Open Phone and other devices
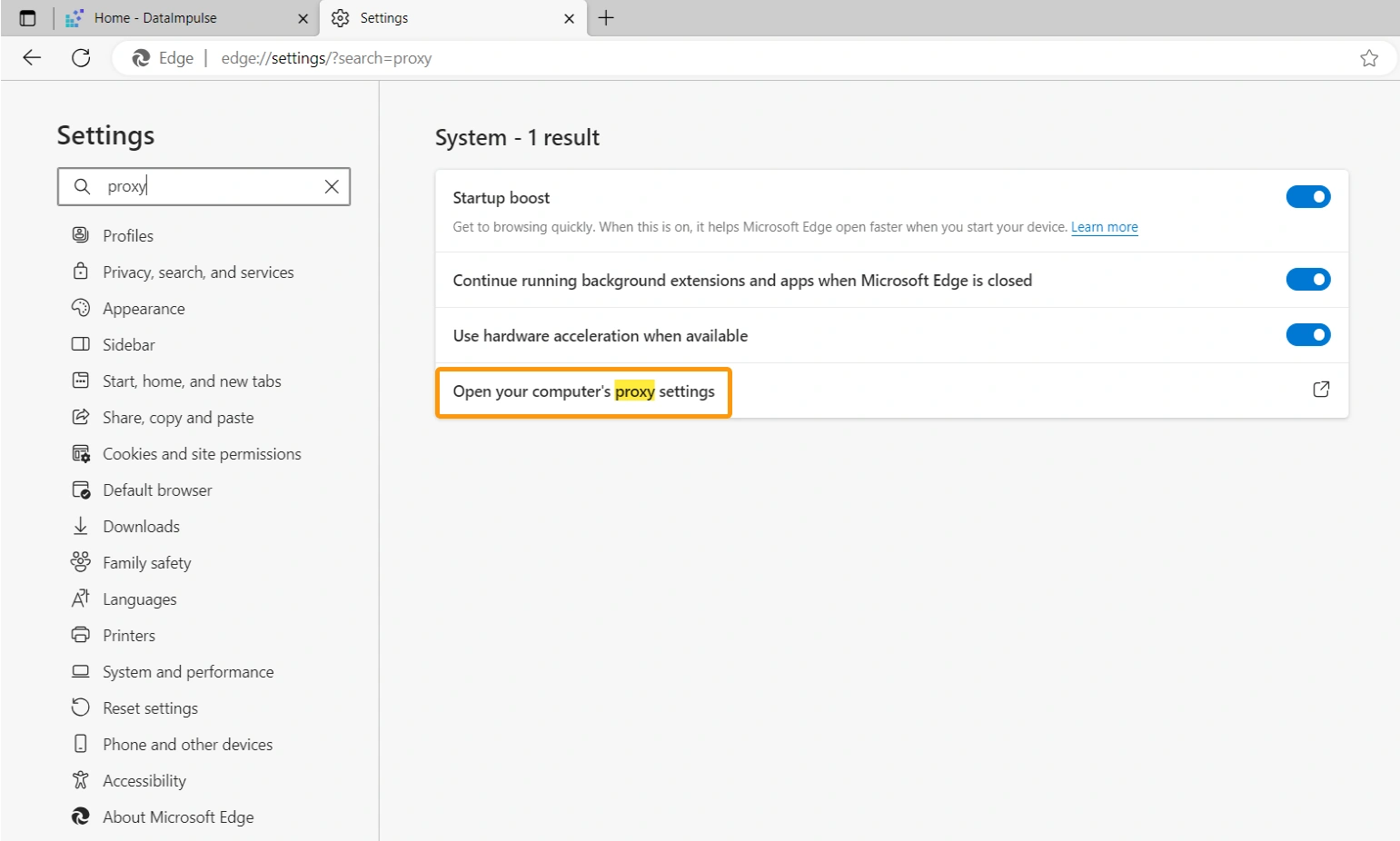 pos(187,745)
